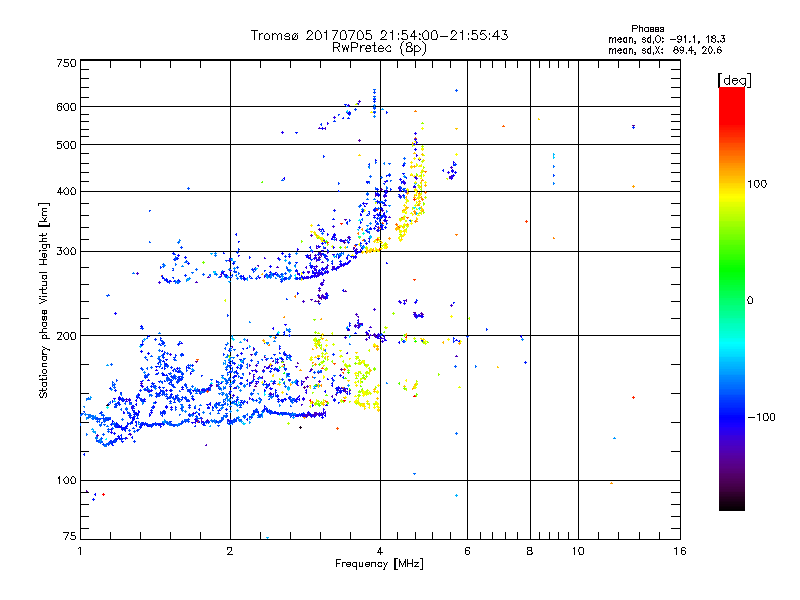Click the green zone of the colorbar near 0
Screen dimensions: 800x600
(732, 291)
